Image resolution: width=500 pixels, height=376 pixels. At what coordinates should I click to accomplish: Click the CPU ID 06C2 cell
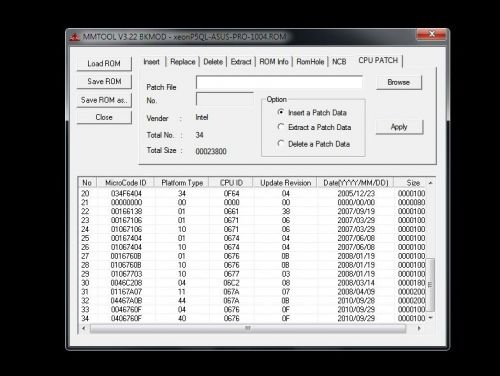231,283
